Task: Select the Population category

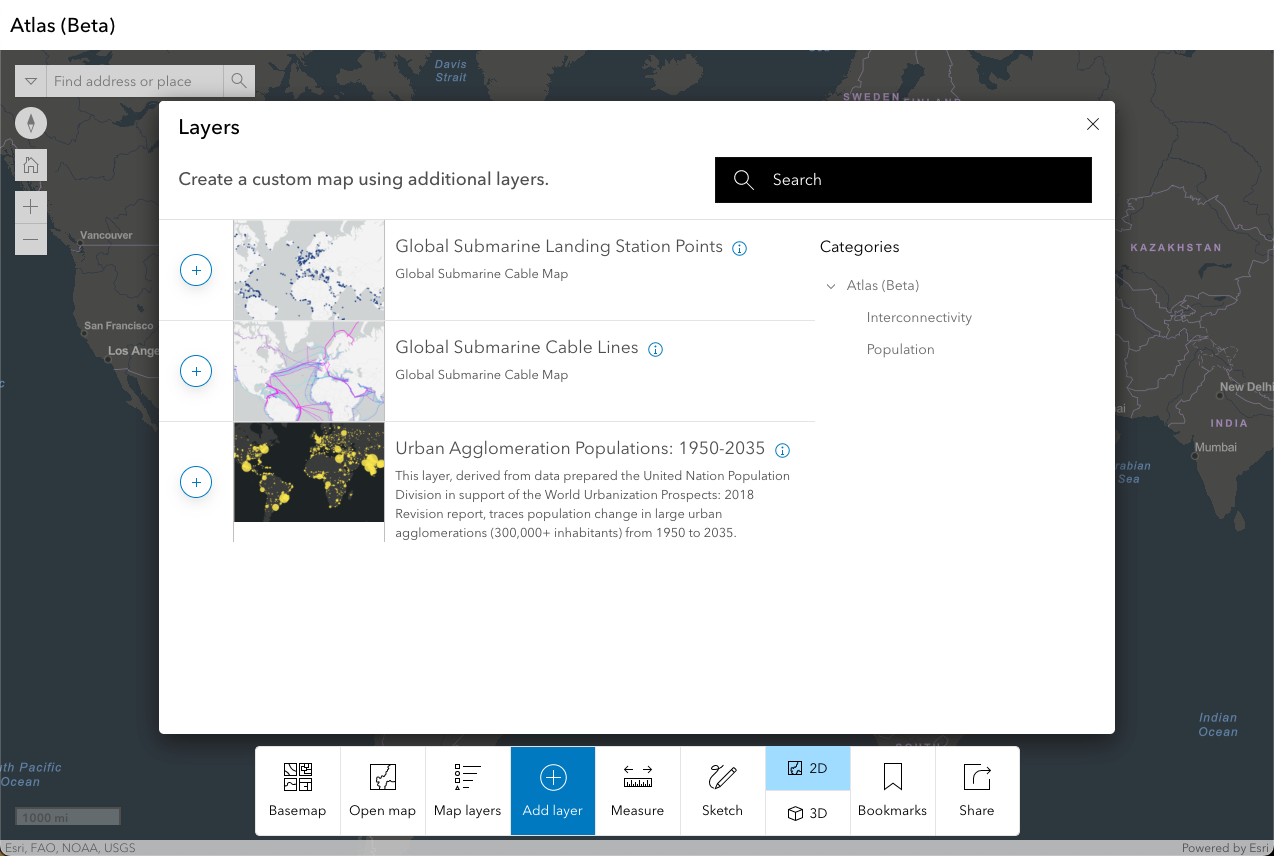Action: (x=901, y=349)
